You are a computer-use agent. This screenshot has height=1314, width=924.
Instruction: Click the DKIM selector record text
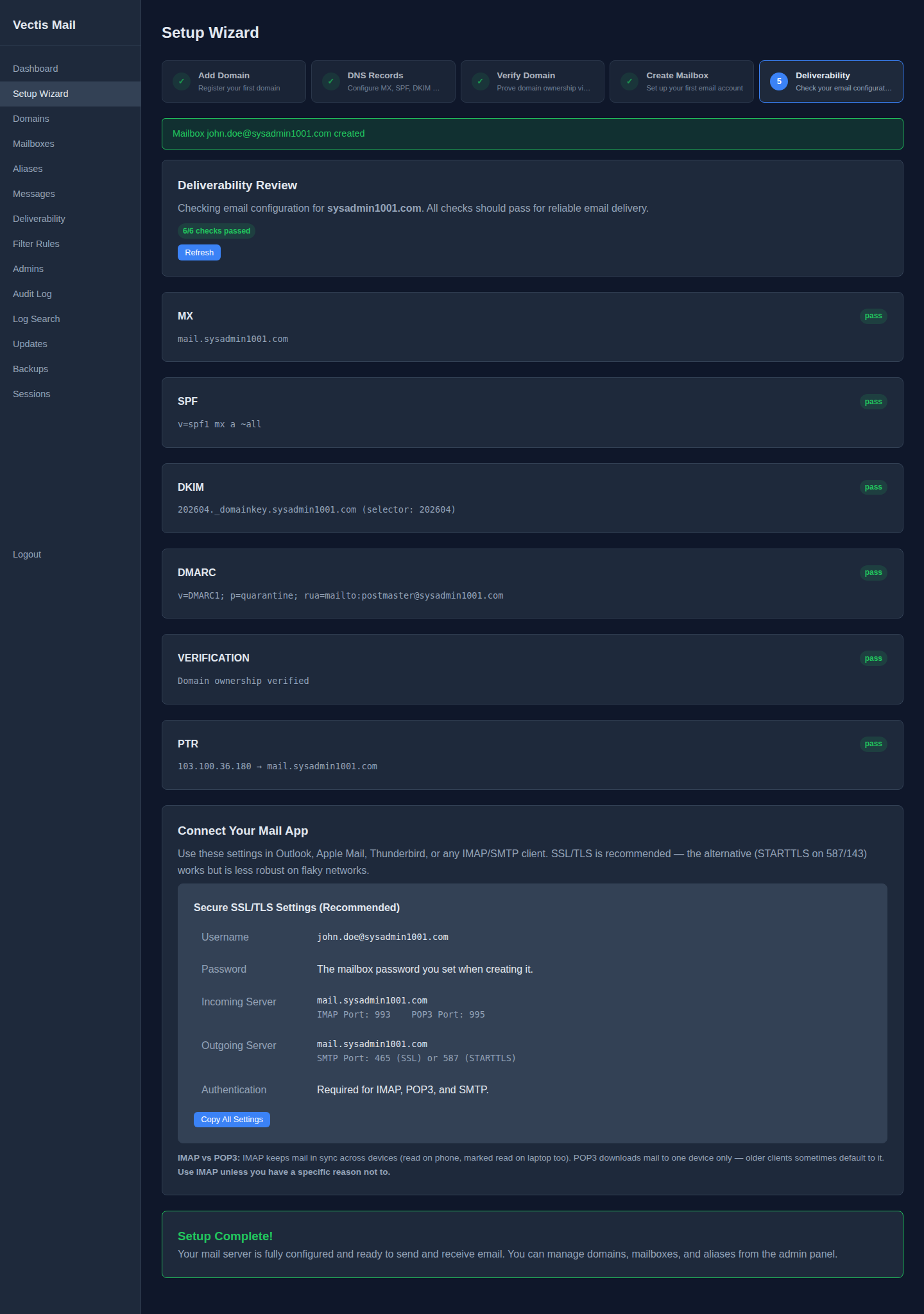(x=316, y=509)
